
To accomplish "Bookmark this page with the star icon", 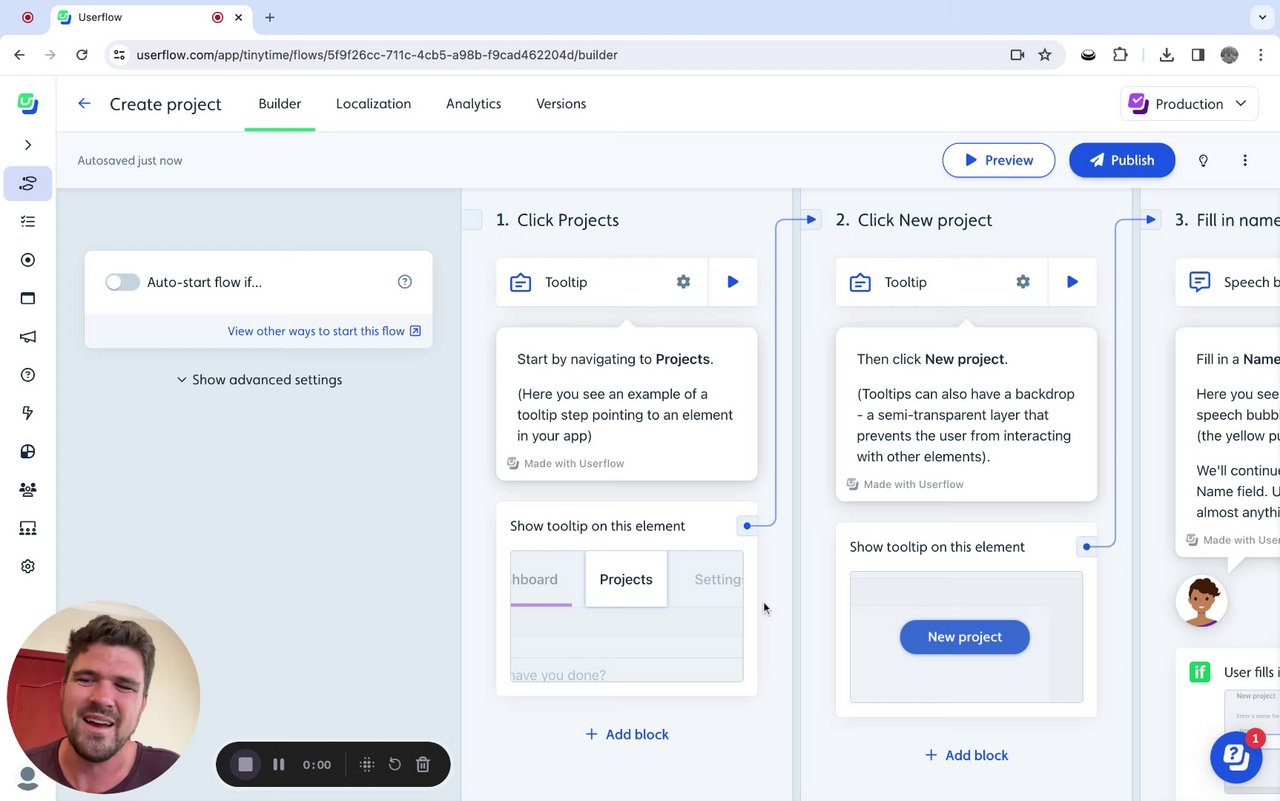I will click(1045, 55).
